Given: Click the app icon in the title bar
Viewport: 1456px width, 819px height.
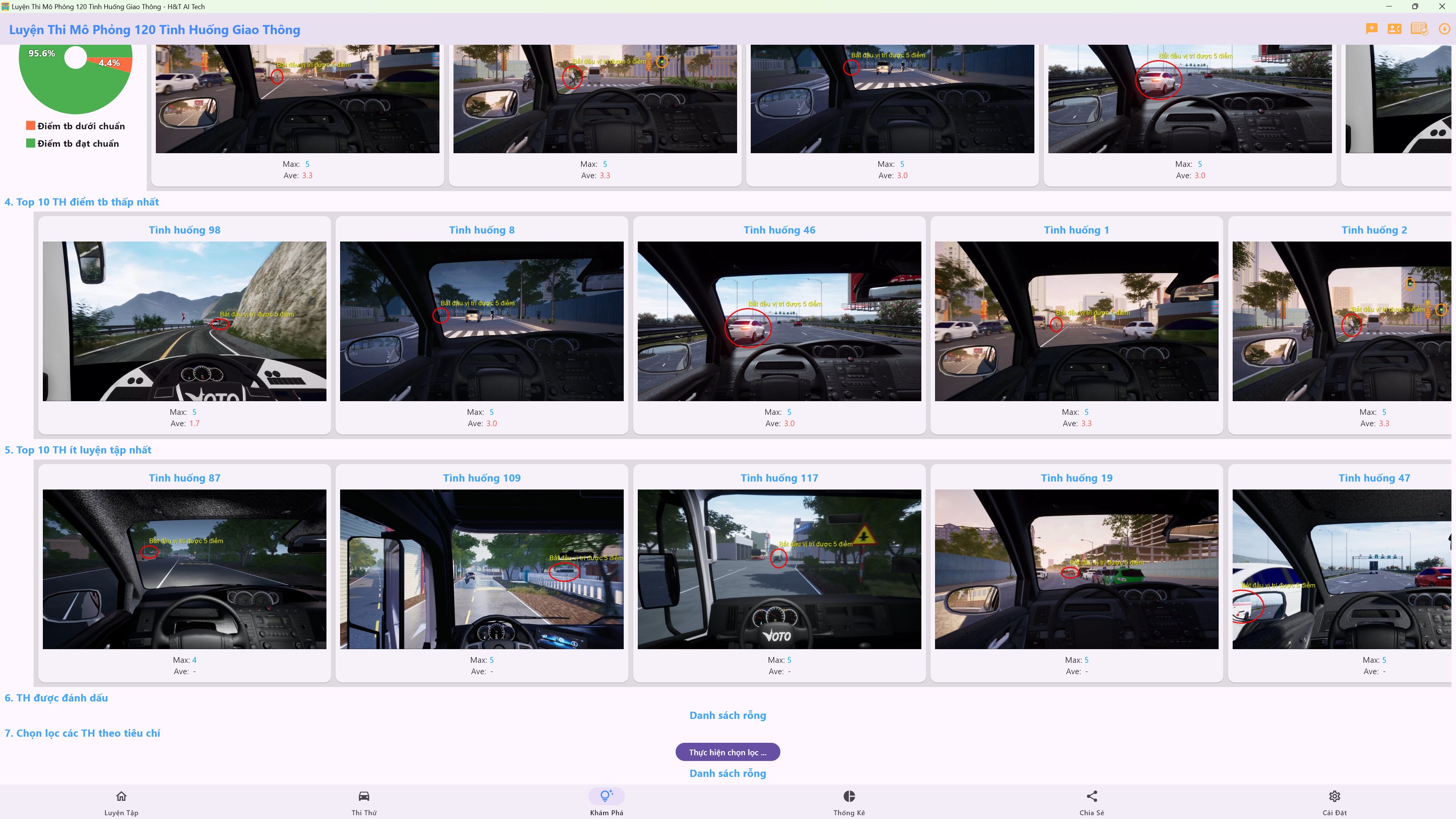Looking at the screenshot, I should [x=5, y=6].
